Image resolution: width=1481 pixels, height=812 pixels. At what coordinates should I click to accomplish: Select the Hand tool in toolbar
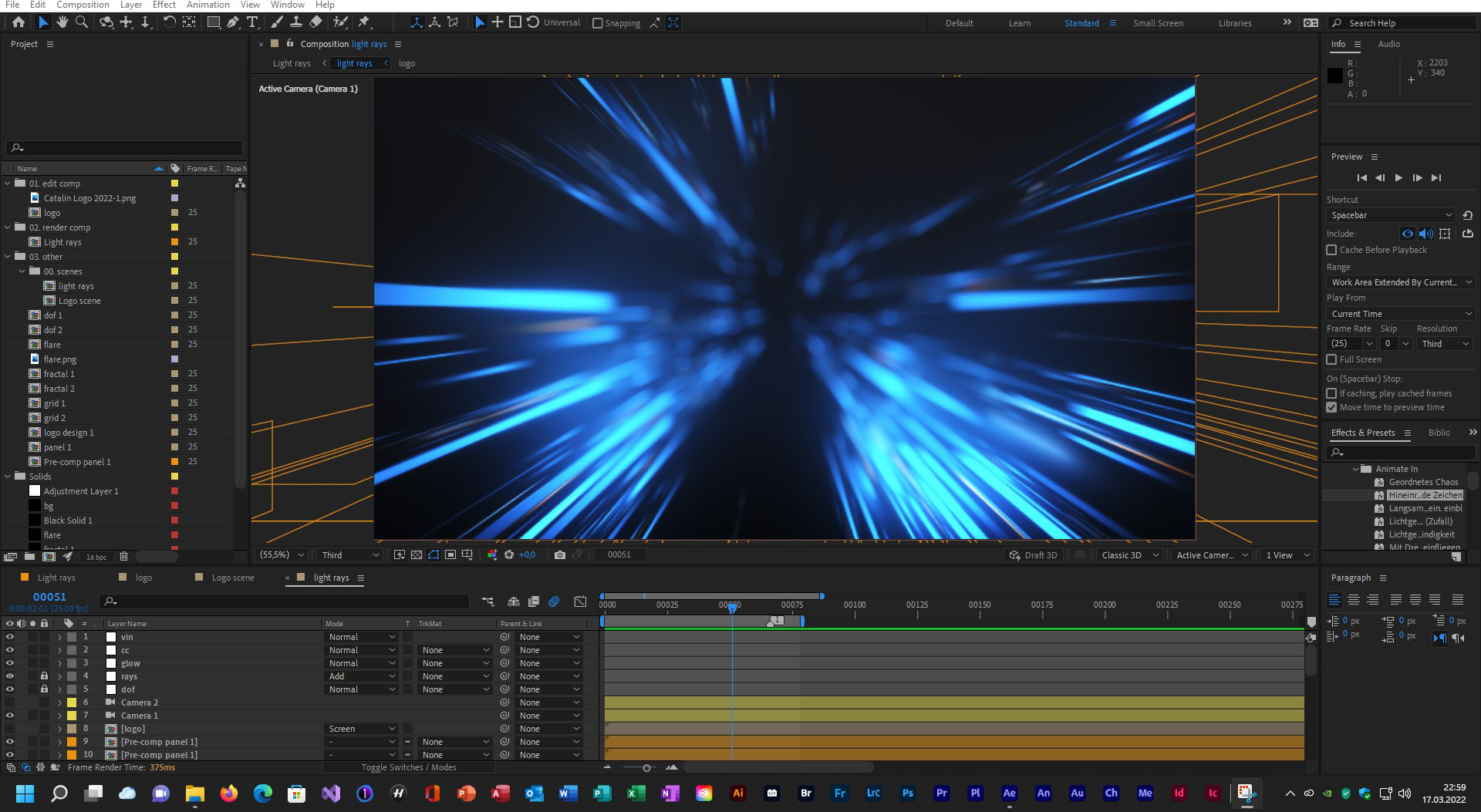coord(62,22)
